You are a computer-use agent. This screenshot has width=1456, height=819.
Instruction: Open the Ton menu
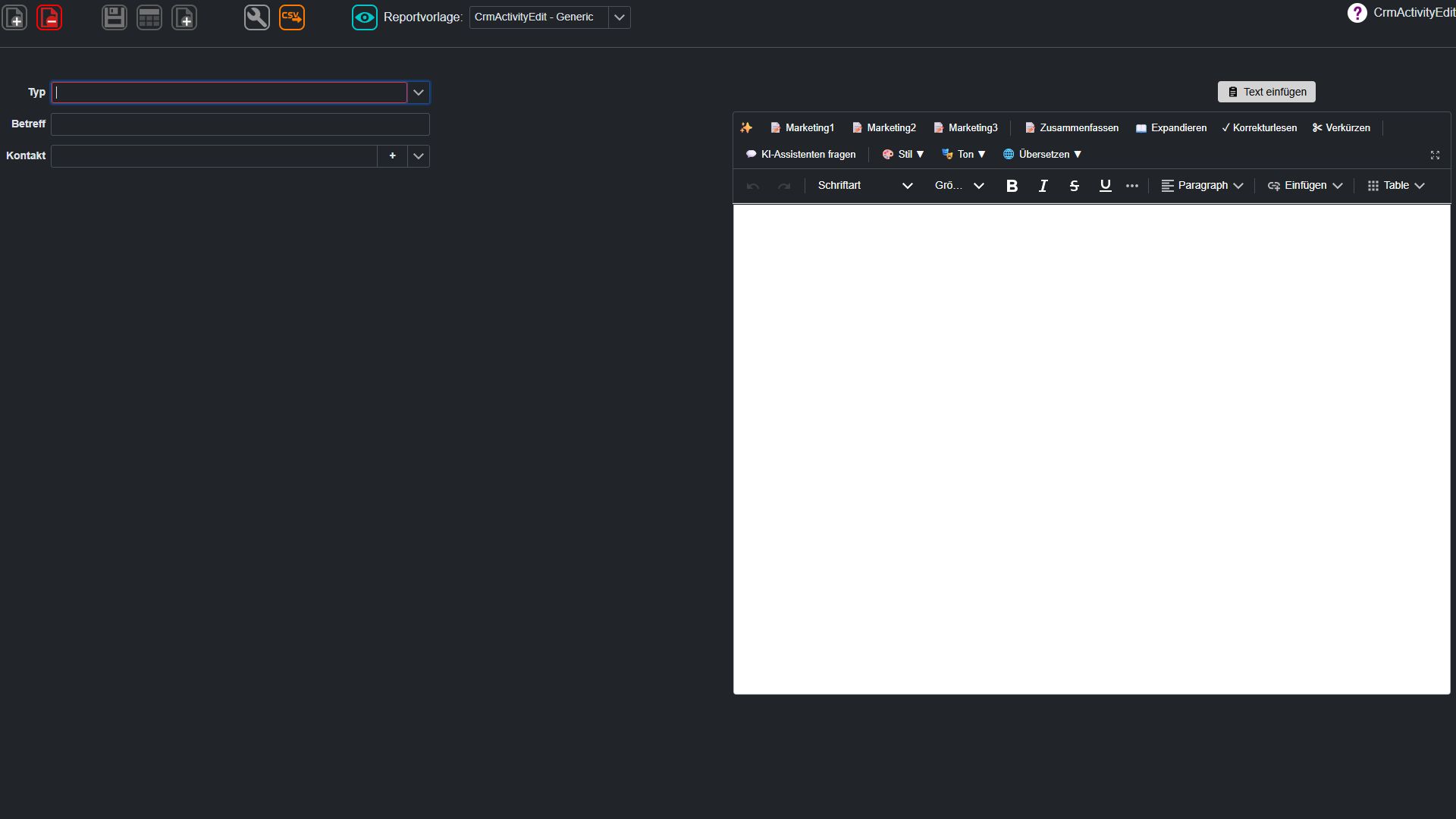[x=964, y=154]
